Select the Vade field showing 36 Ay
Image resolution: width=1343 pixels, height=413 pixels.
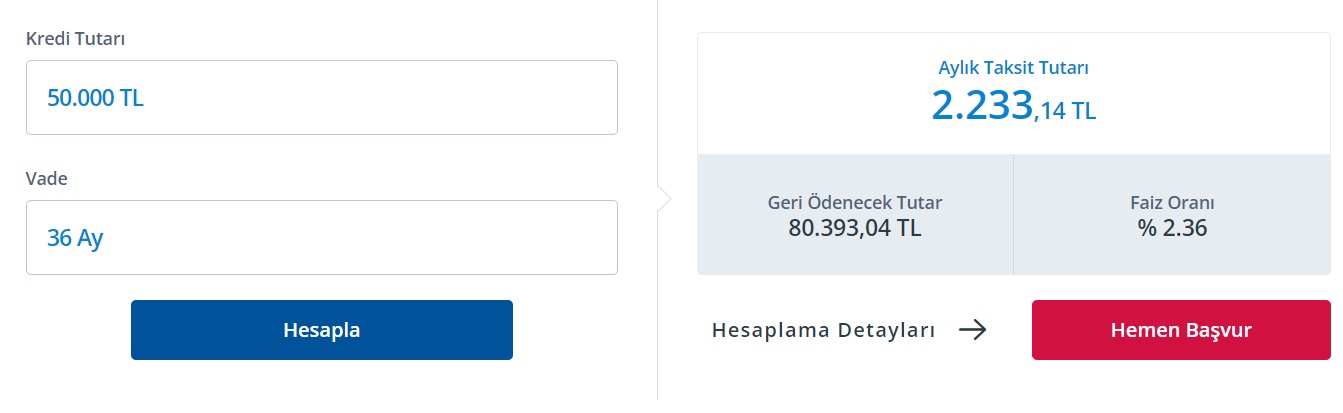321,237
